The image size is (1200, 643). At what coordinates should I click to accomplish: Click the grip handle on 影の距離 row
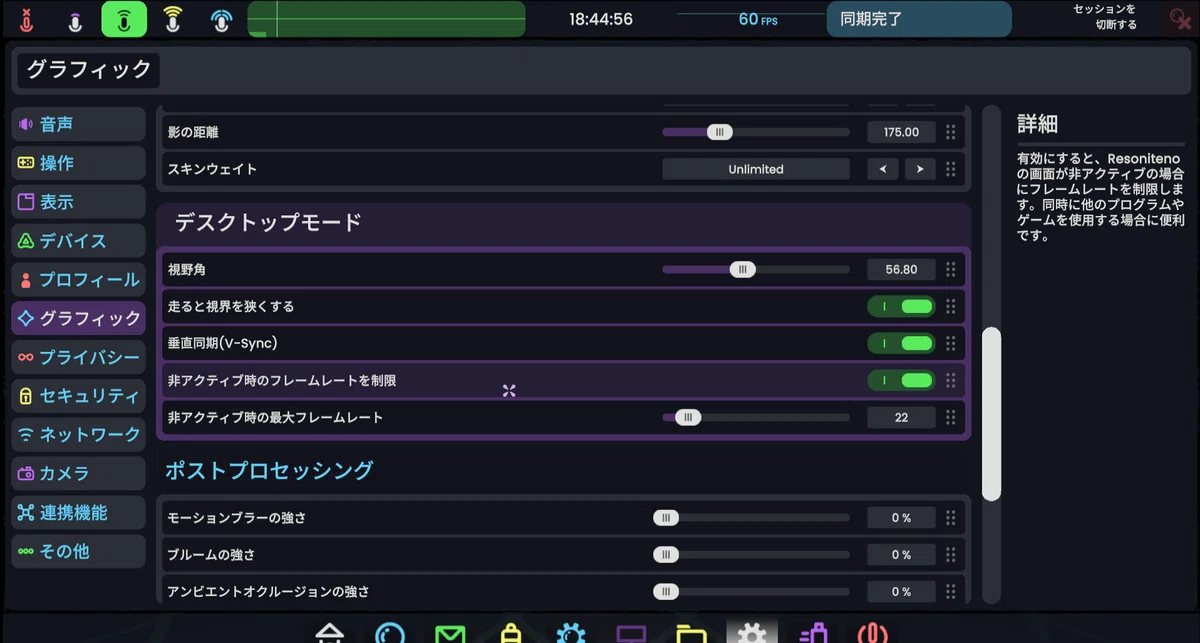951,132
